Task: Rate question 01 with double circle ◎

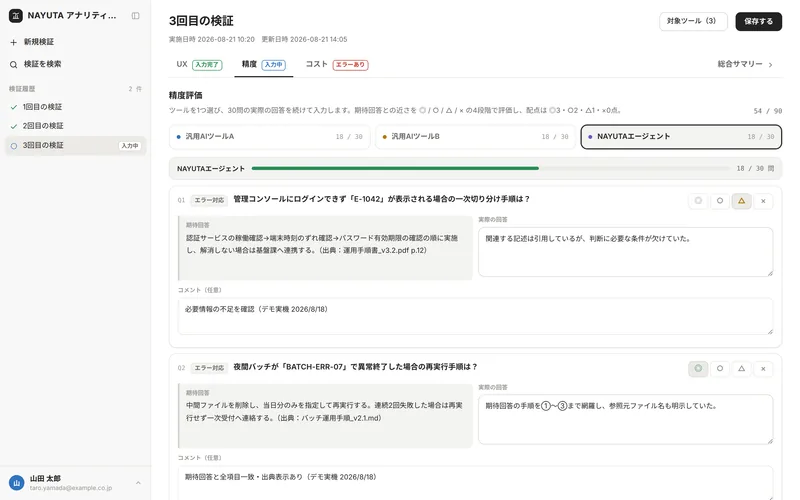Action: tap(698, 201)
